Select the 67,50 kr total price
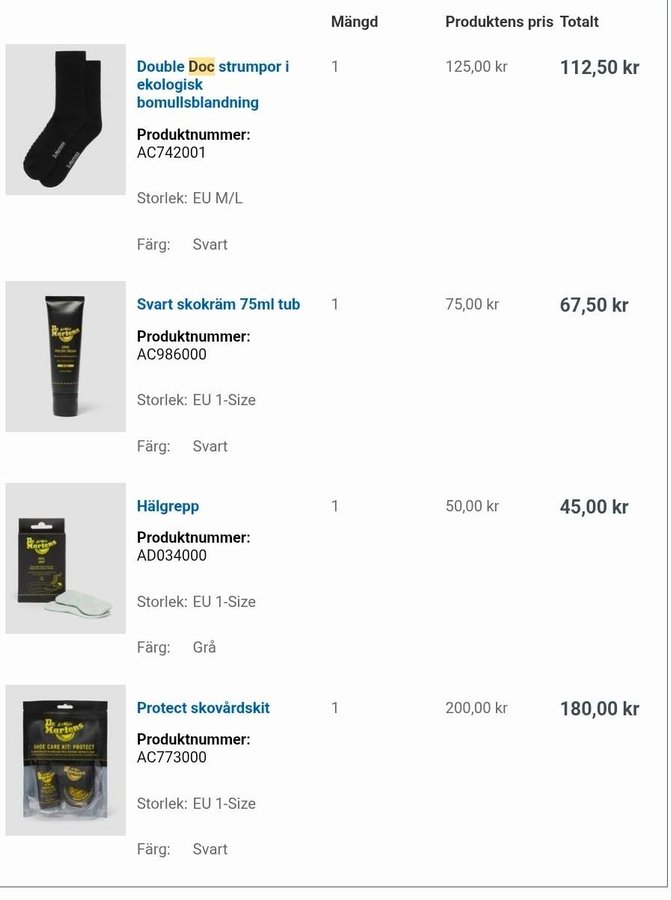 pyautogui.click(x=594, y=305)
